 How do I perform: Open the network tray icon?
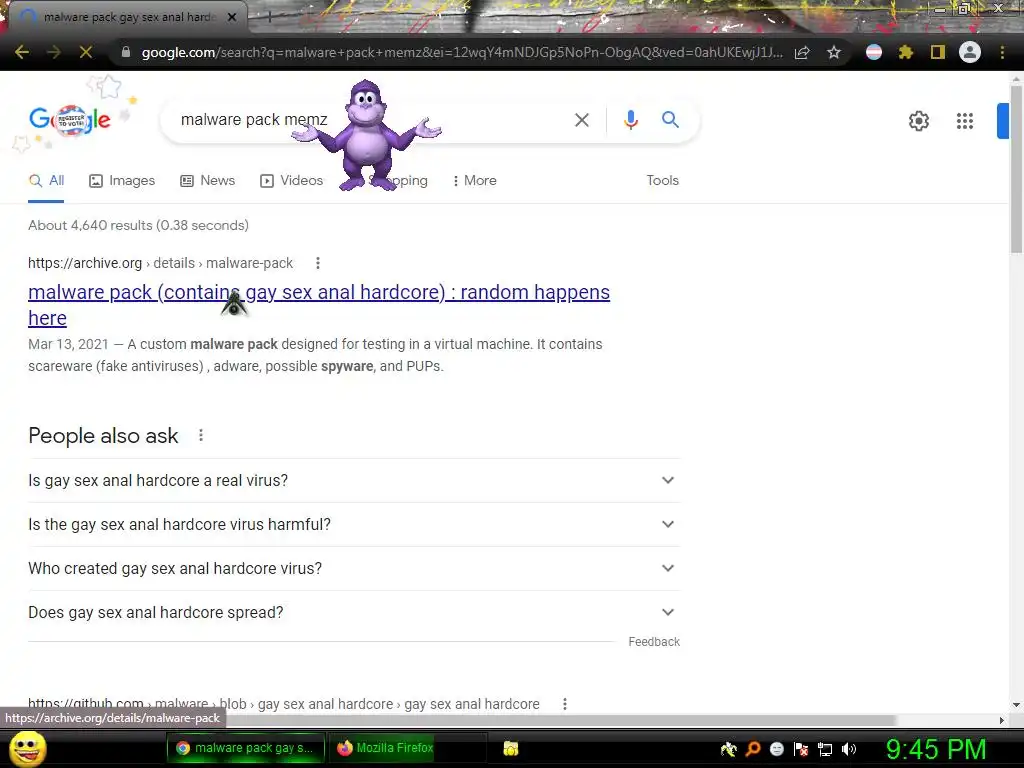pos(825,750)
